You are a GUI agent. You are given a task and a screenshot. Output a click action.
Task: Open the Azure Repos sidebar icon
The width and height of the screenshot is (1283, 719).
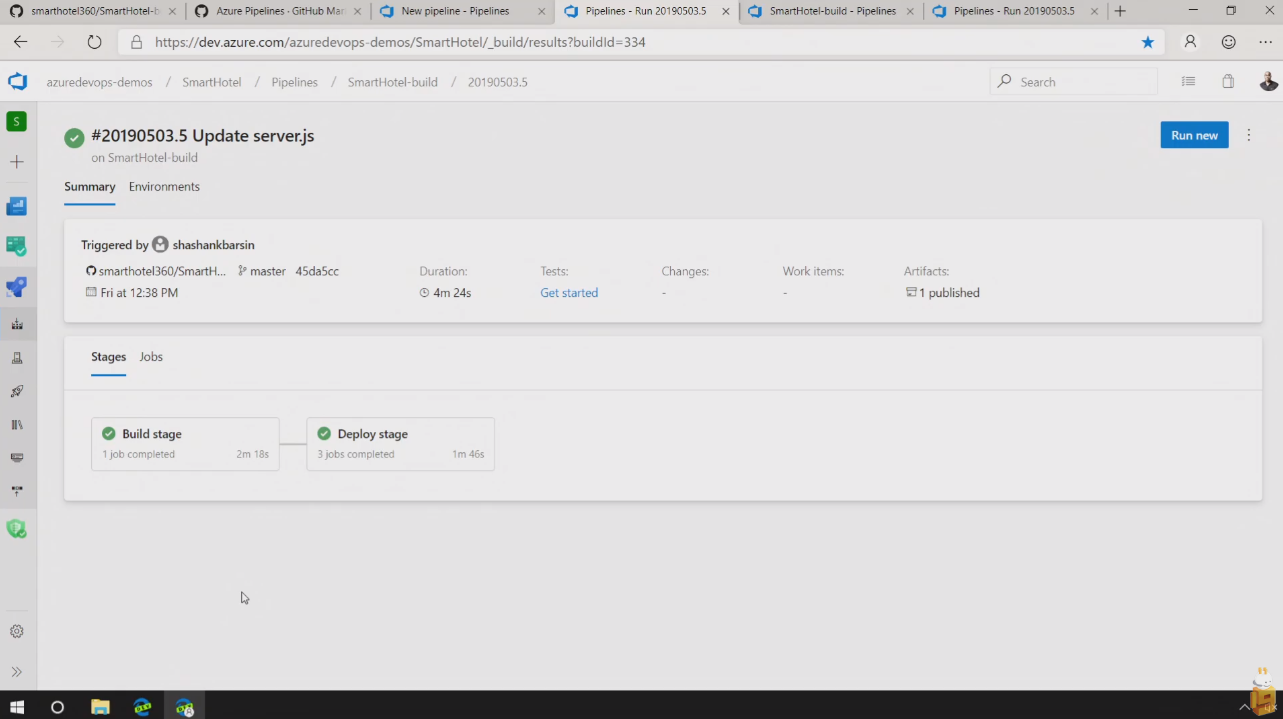[x=17, y=246]
